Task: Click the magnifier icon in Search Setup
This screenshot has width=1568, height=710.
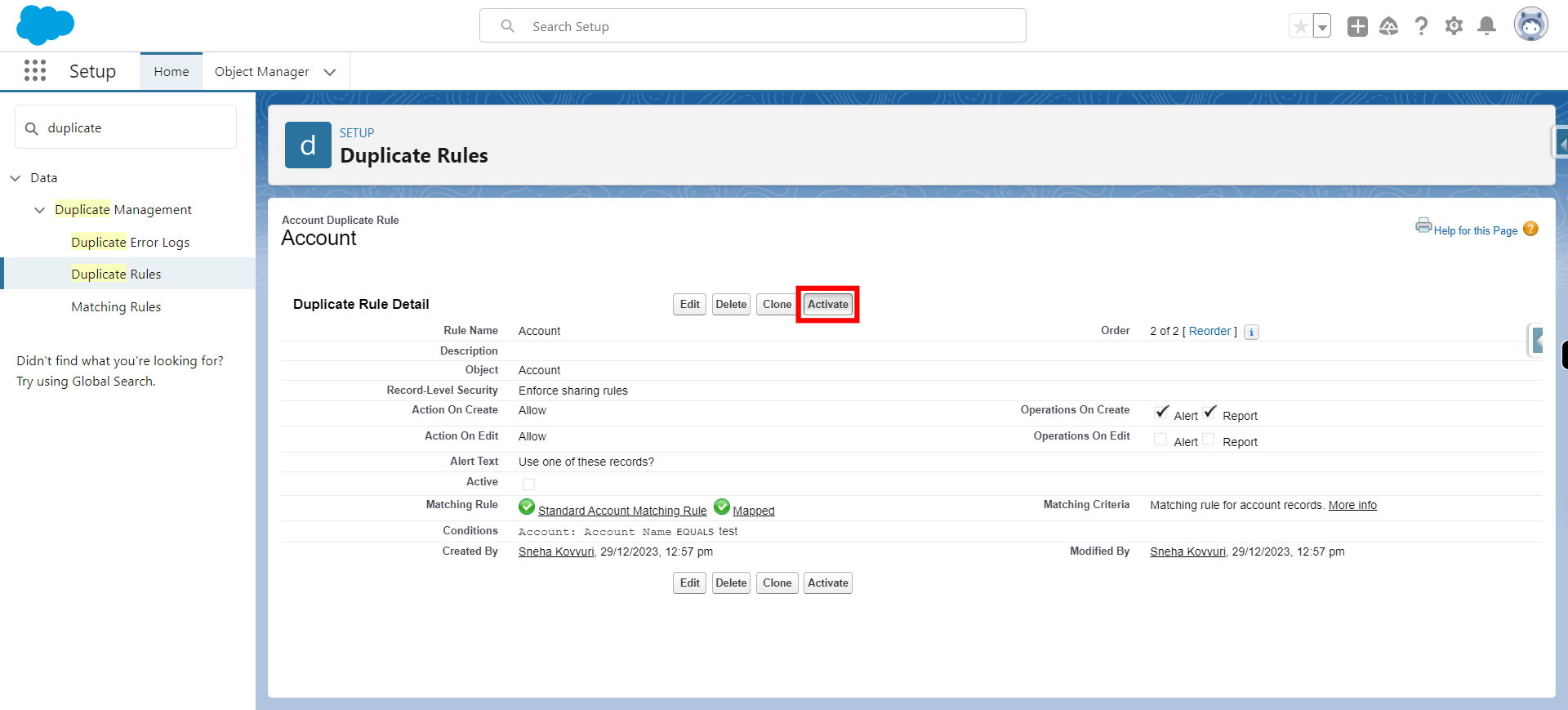Action: (508, 26)
